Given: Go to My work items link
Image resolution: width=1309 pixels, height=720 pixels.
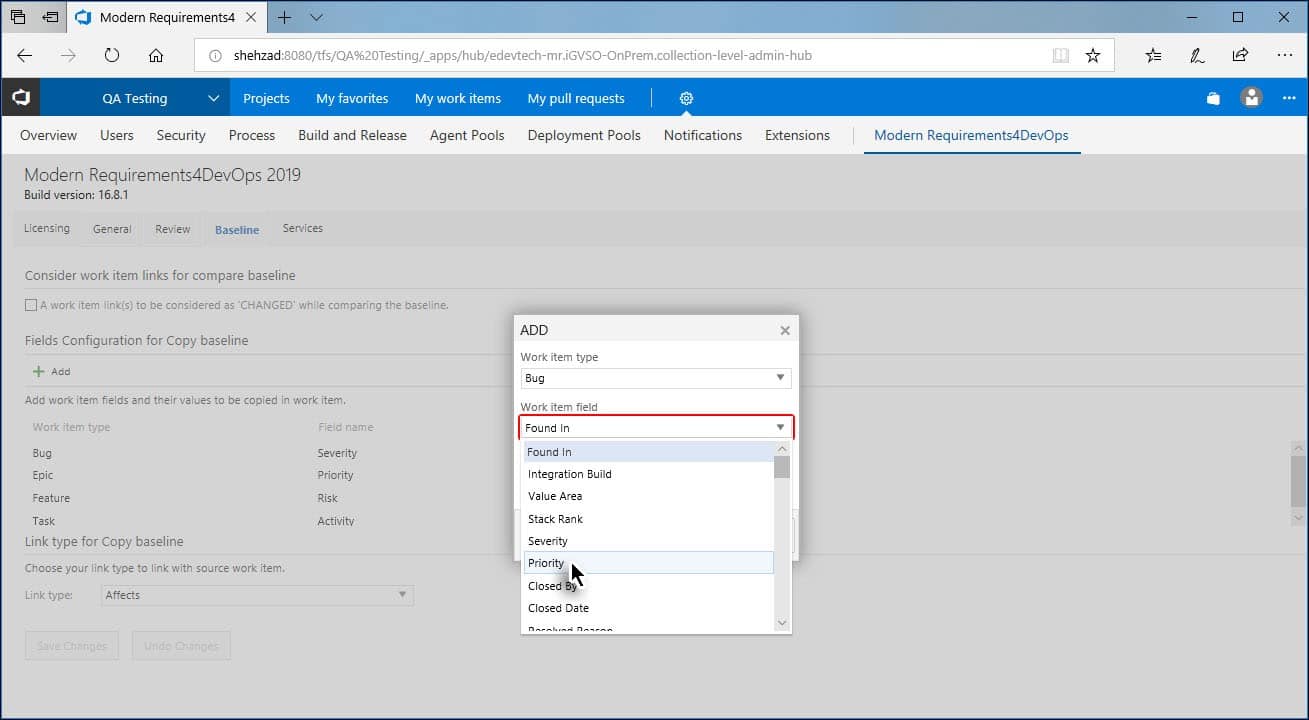Looking at the screenshot, I should 458,98.
